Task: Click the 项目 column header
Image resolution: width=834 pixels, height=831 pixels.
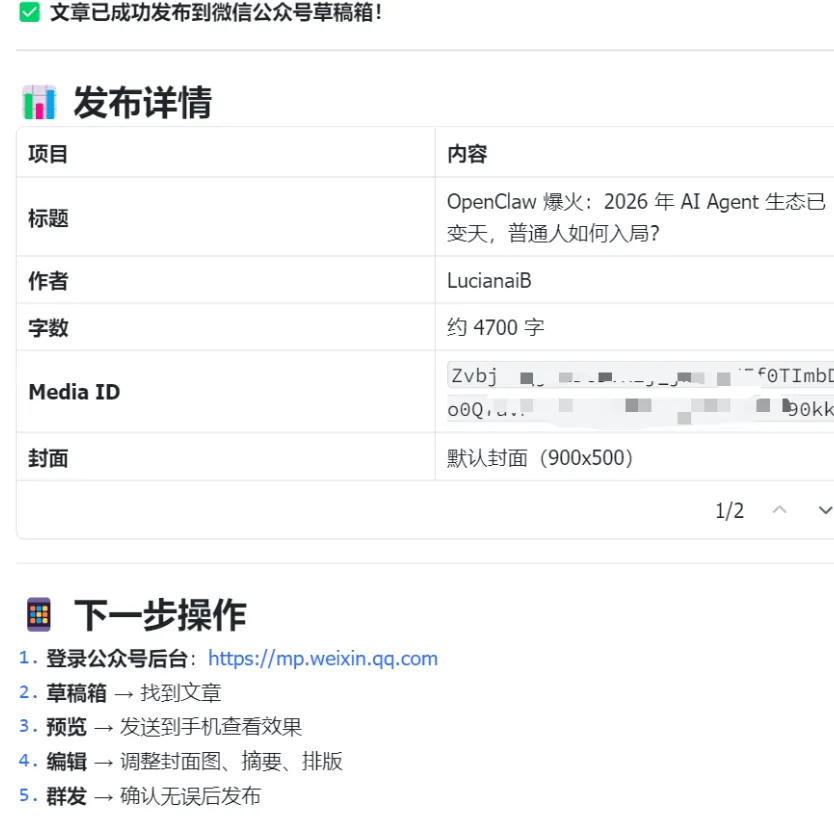Action: click(48, 154)
